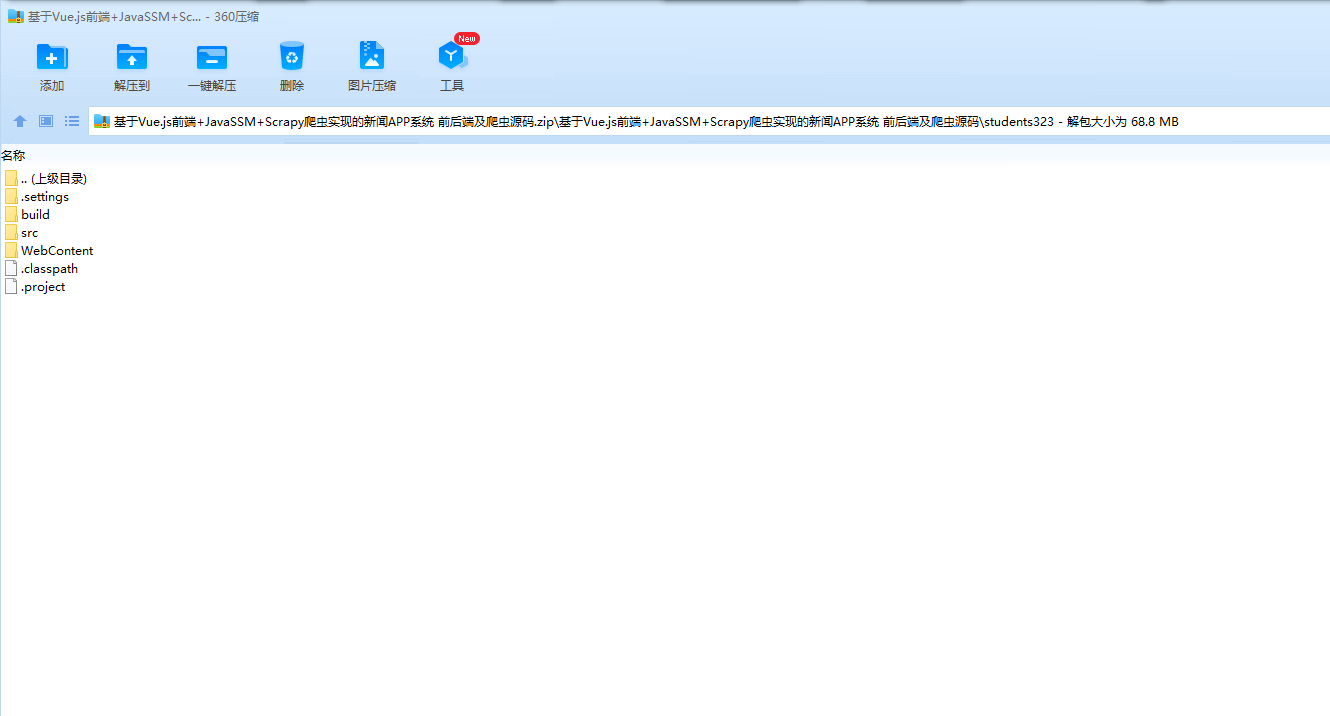The width and height of the screenshot is (1330, 716).
Task: Click the .classpath file icon
Action: coord(11,268)
